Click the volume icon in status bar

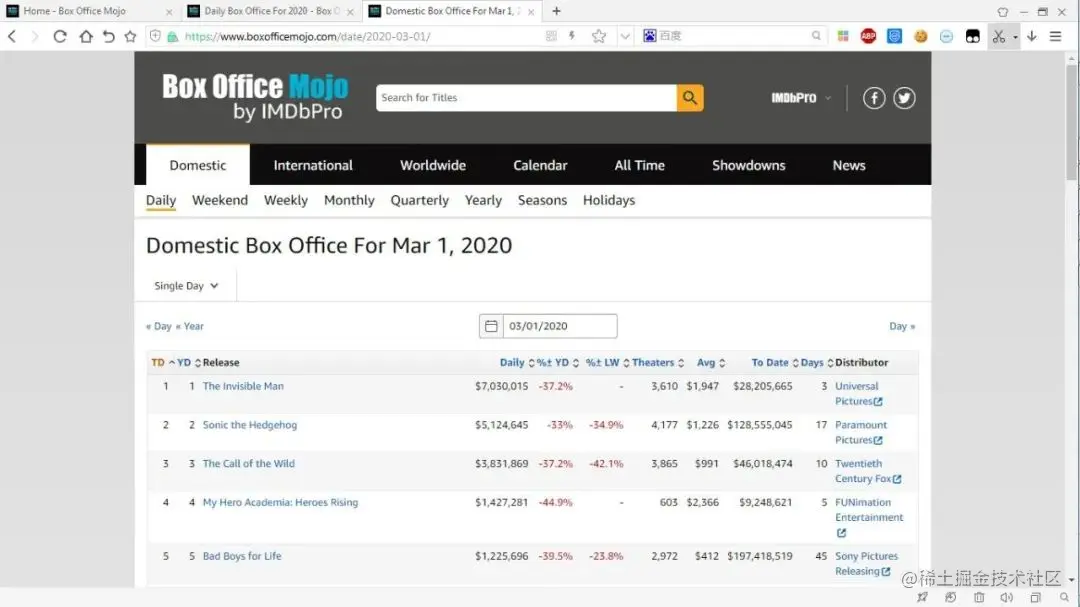tap(1006, 597)
